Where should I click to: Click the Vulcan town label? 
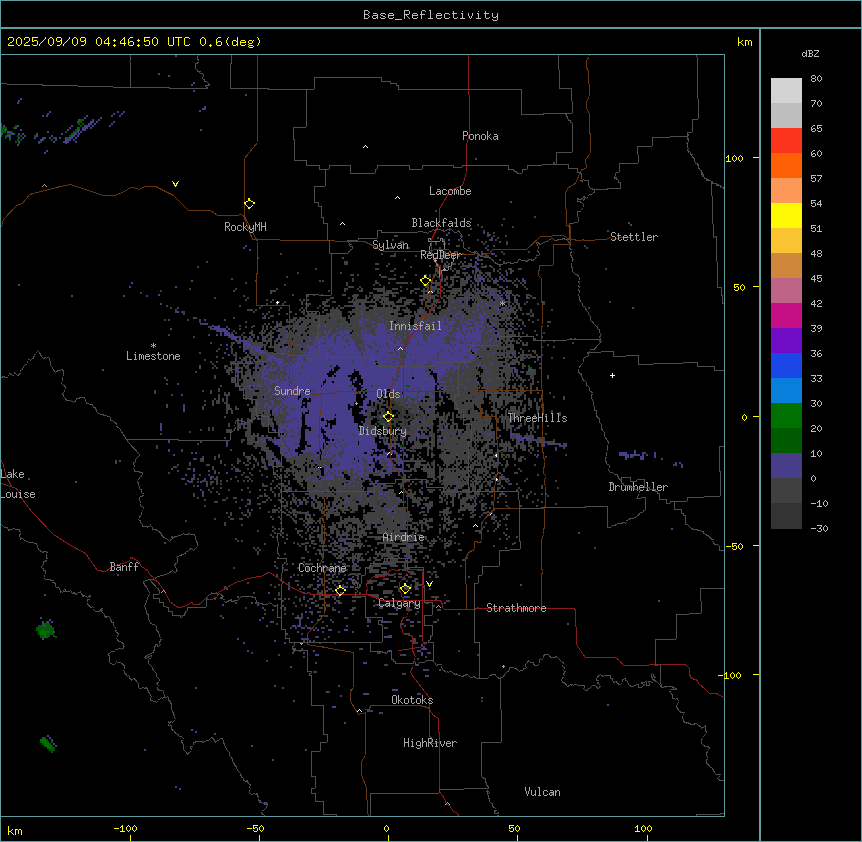[543, 792]
